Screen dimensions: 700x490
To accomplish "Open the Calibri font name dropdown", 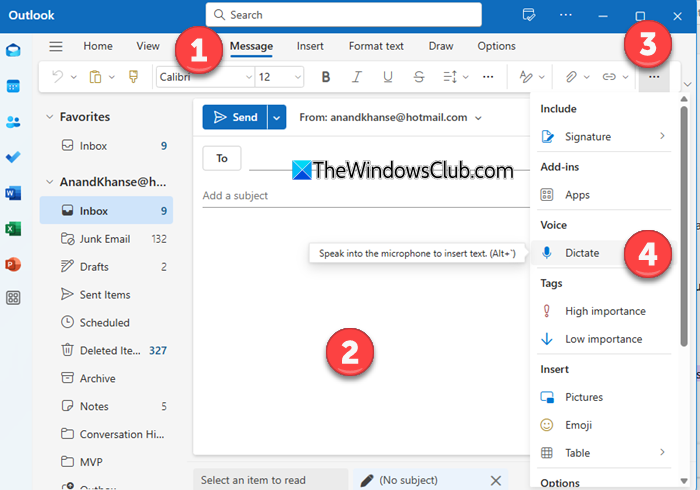I will click(x=249, y=77).
